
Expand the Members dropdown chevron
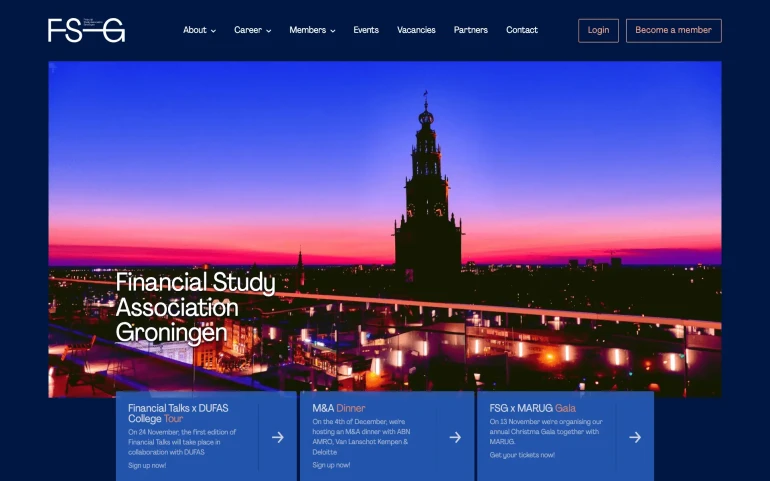pos(332,31)
